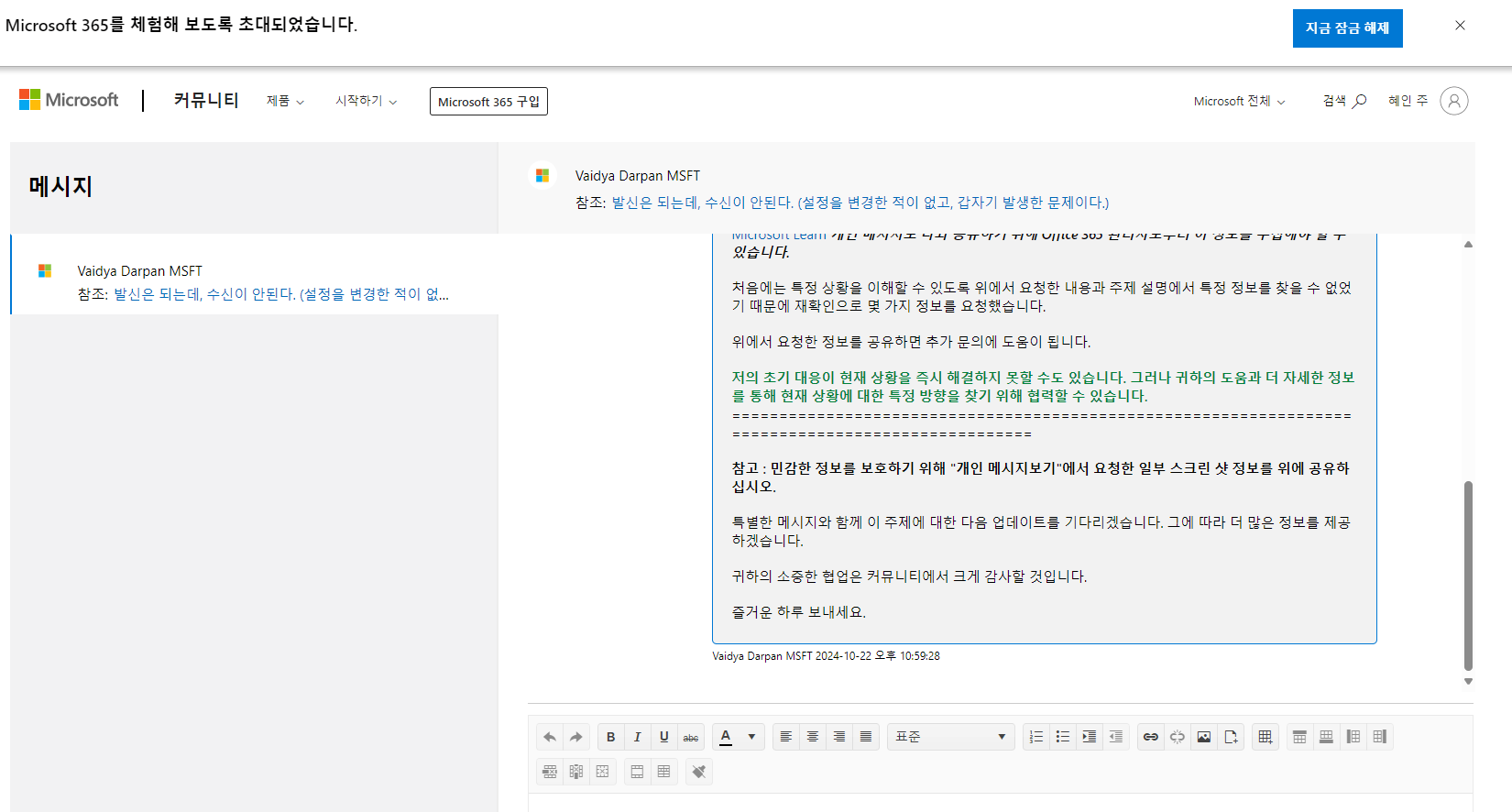Click the 검색 search button

(x=1344, y=101)
